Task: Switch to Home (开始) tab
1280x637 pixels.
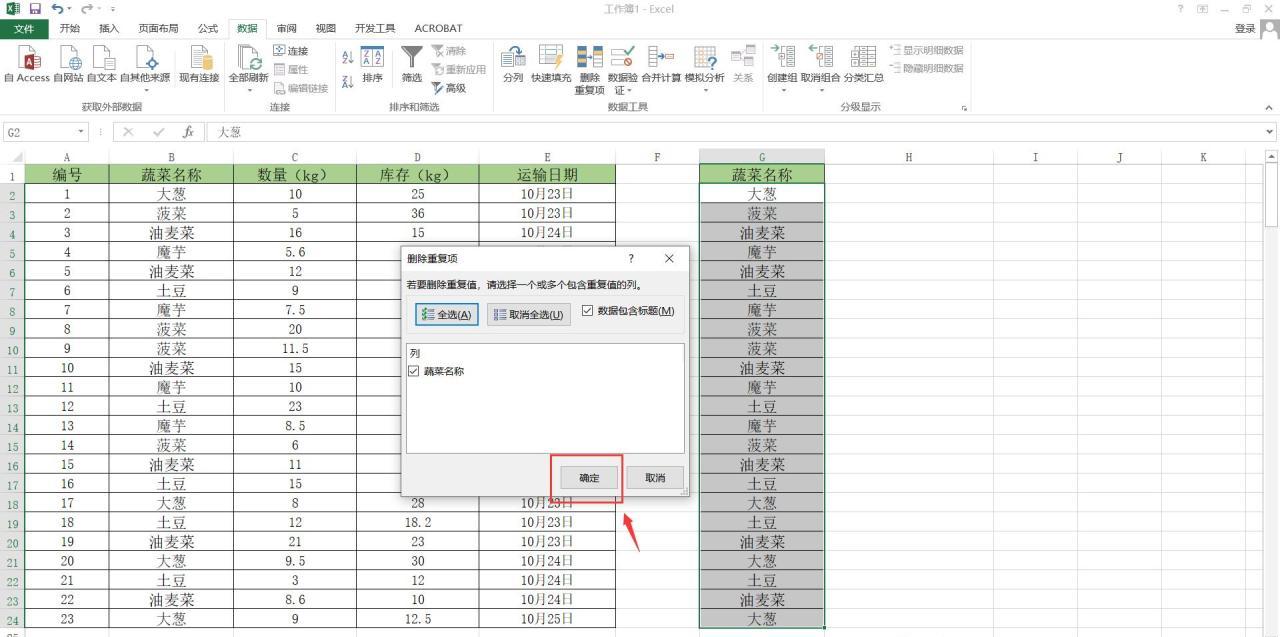Action: click(70, 28)
